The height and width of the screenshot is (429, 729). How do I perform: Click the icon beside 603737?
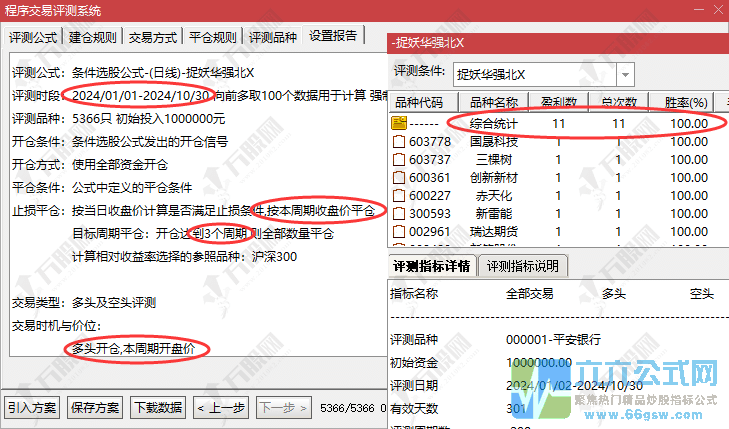click(399, 159)
